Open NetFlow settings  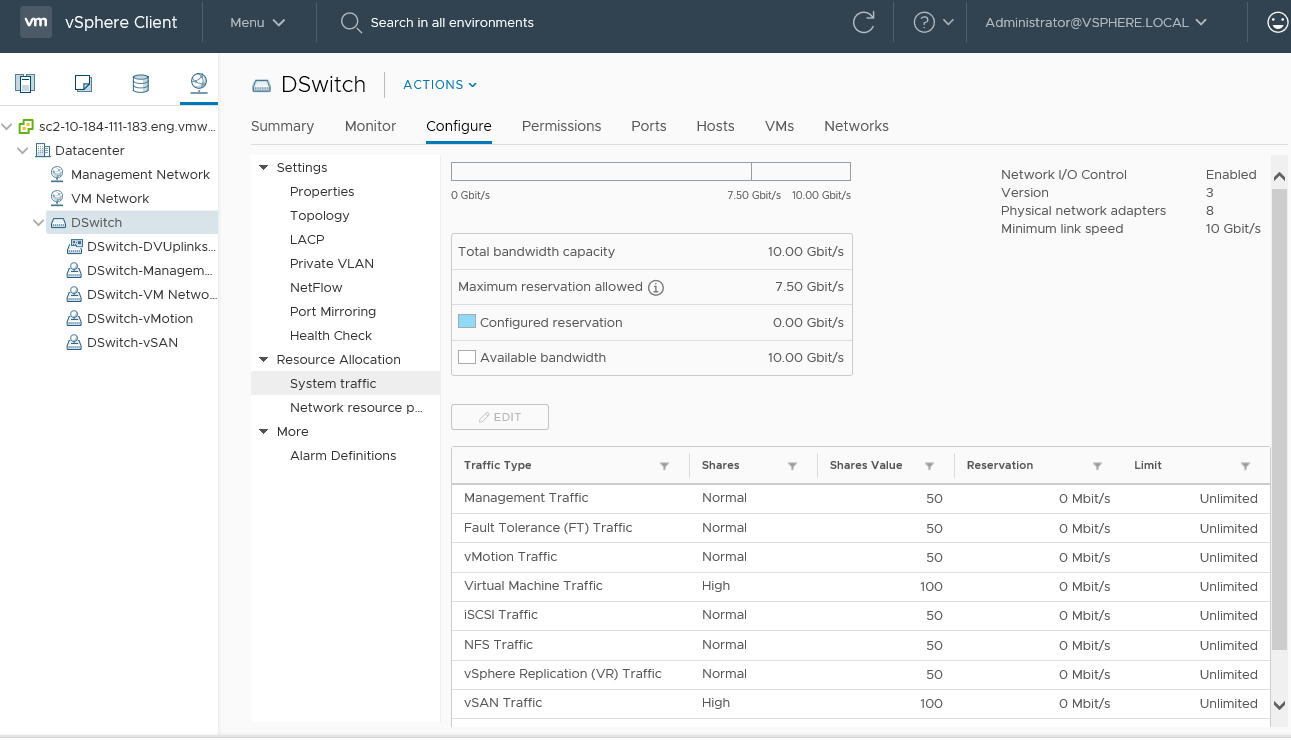[316, 288]
